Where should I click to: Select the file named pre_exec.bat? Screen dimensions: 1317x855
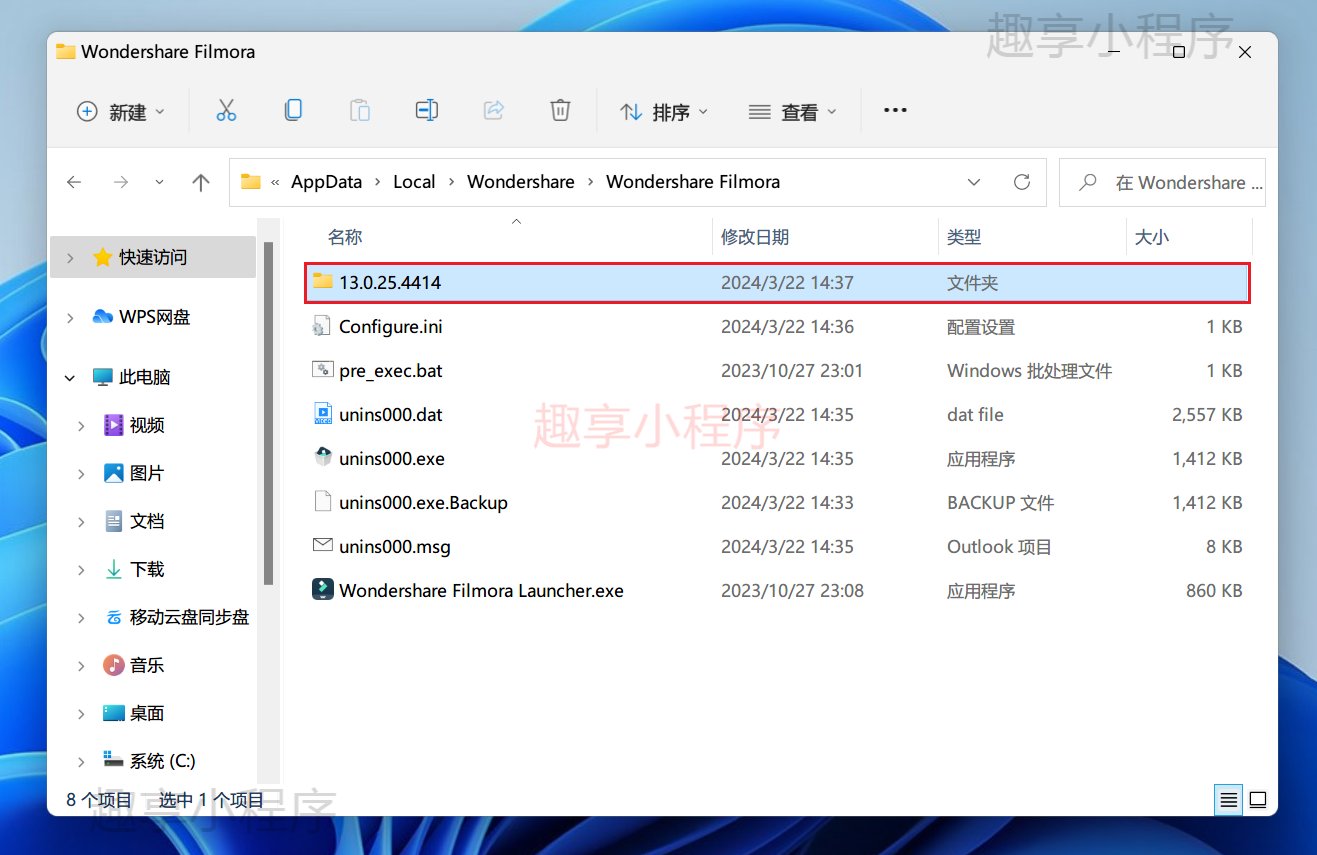[x=391, y=370]
